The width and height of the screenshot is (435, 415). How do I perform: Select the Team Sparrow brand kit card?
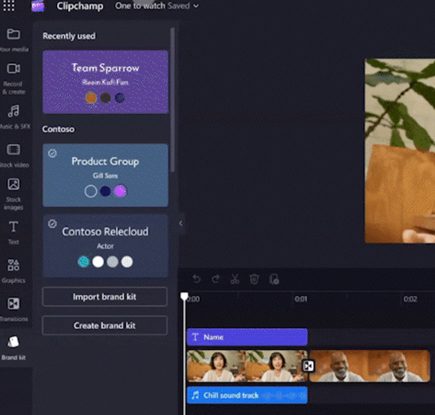point(105,82)
